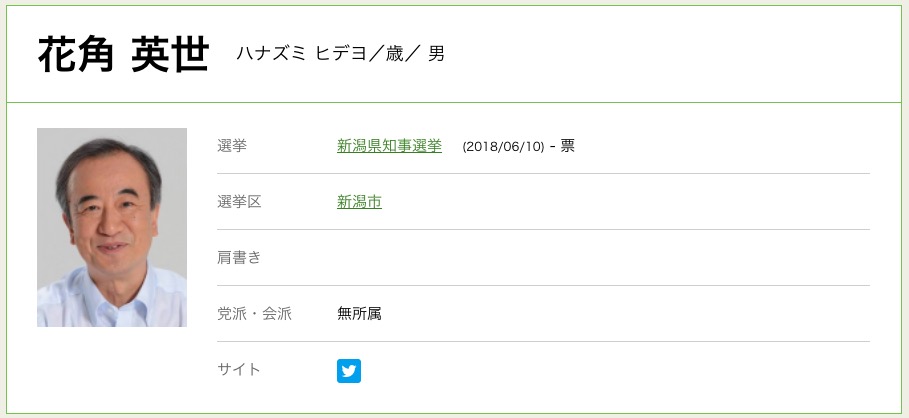The image size is (909, 418).
Task: Click the empty 肩書き value area
Action: pos(600,258)
